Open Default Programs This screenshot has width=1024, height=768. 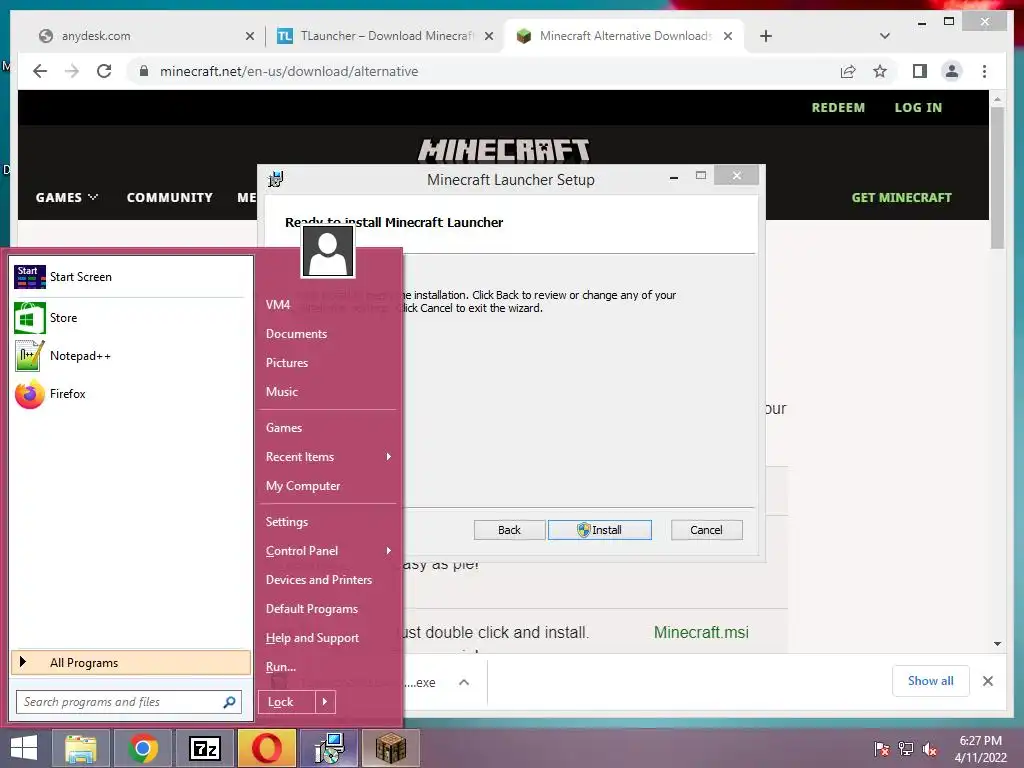pyautogui.click(x=312, y=609)
